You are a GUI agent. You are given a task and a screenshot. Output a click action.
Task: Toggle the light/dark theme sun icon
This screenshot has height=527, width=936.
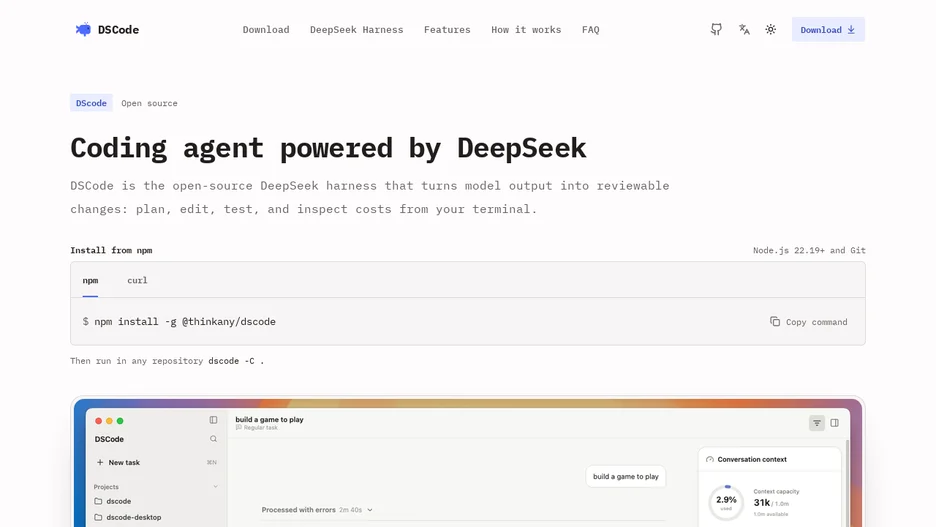[771, 29]
